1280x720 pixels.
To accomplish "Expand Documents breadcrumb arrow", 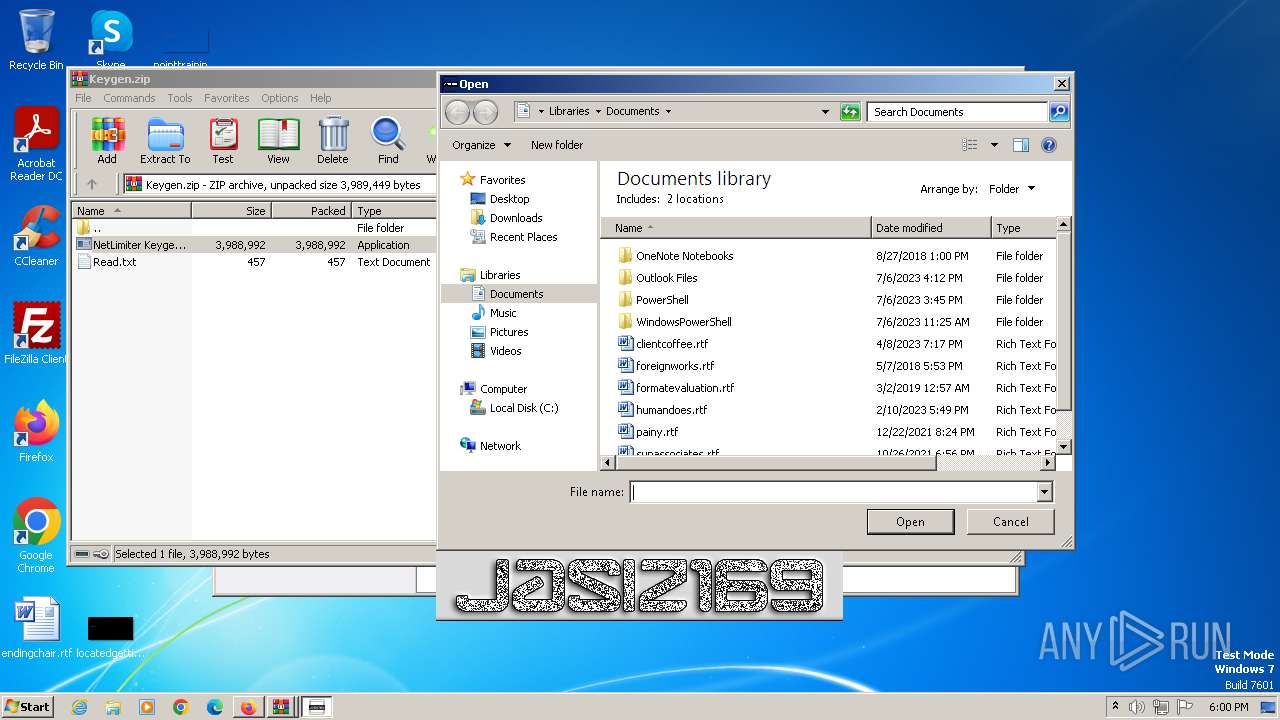I will 668,112.
